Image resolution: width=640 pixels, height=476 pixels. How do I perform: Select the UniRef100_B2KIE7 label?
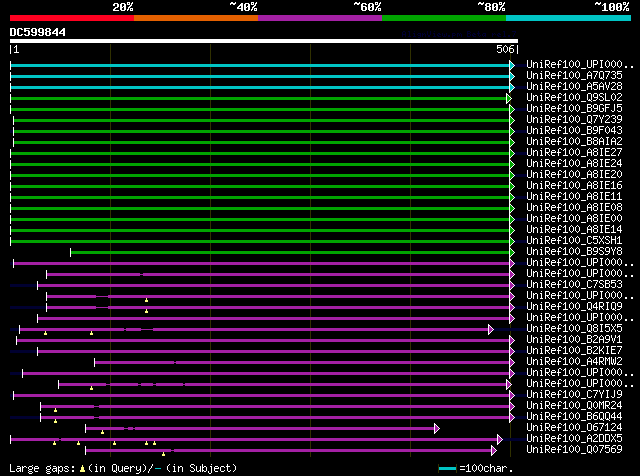574,351
